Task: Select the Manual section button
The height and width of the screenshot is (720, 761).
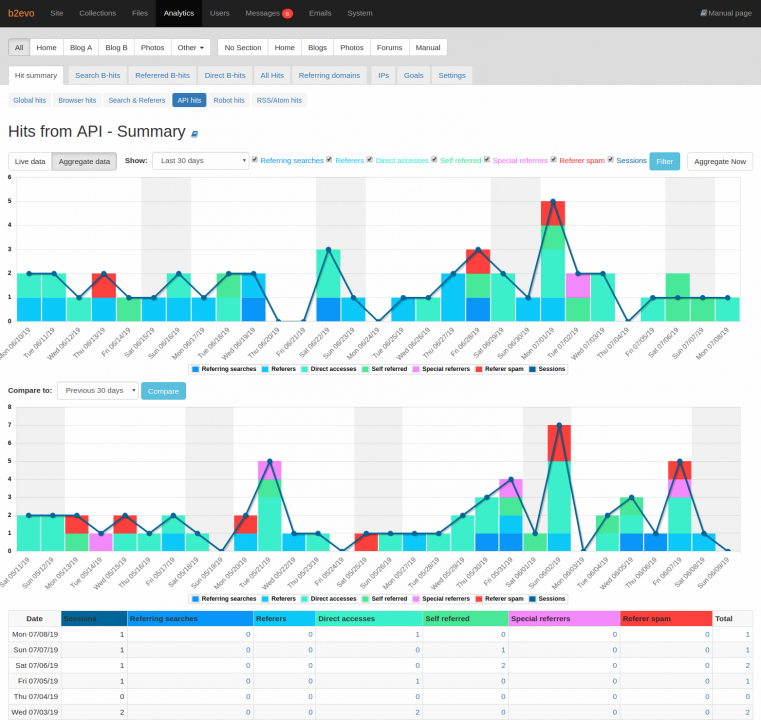Action: (428, 48)
